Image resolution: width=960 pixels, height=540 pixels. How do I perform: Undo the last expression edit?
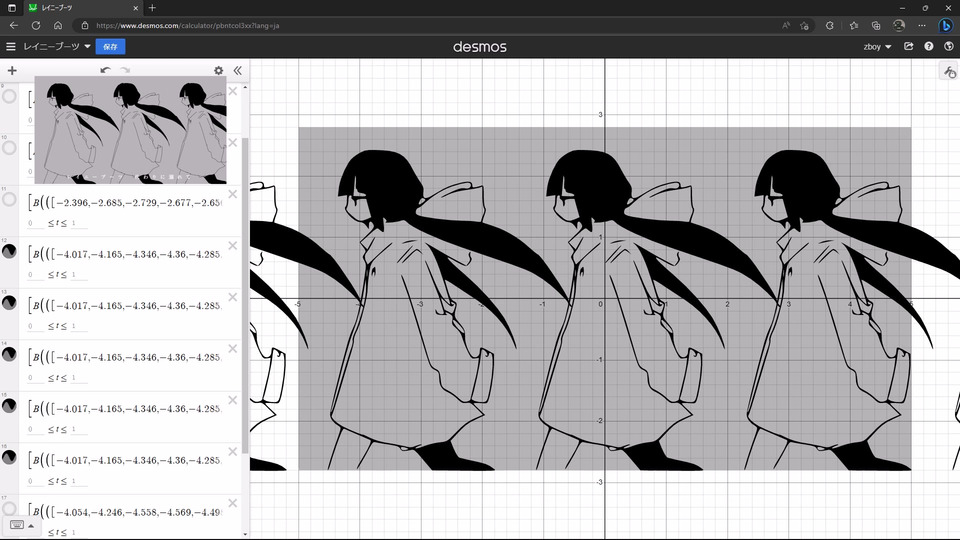[105, 70]
